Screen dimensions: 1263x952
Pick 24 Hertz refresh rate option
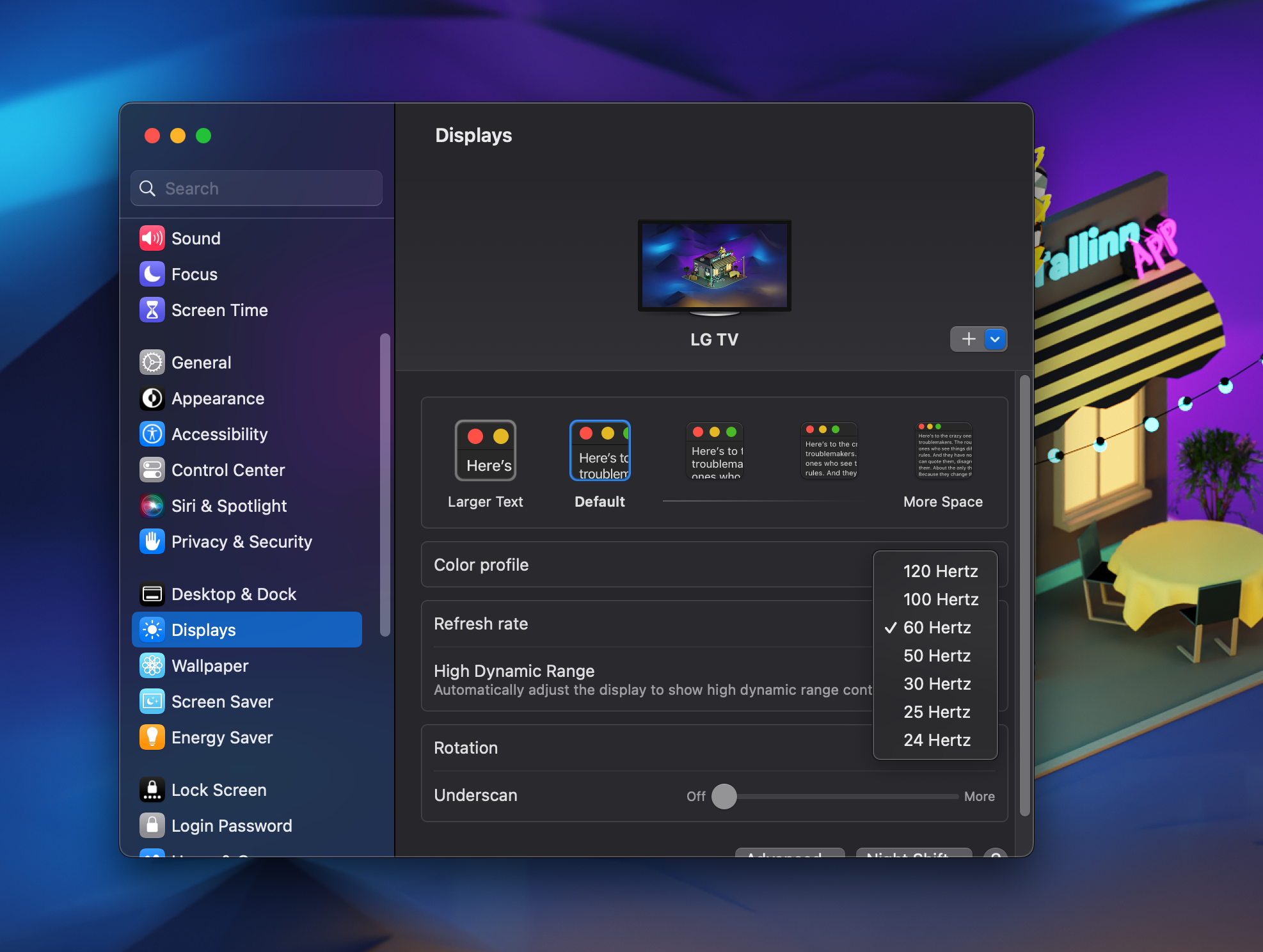pyautogui.click(x=937, y=740)
